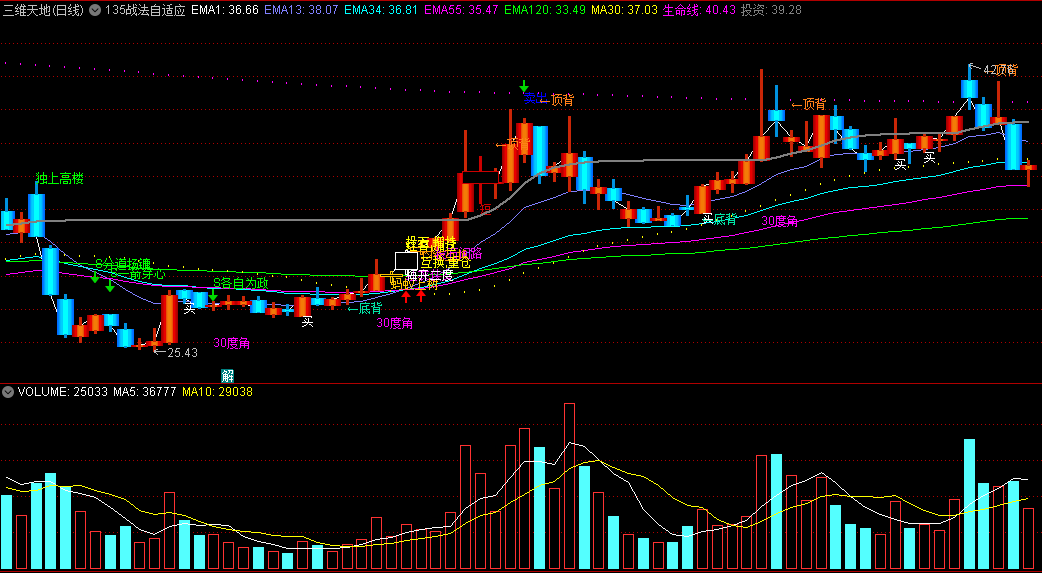Viewport: 1042px width, 573px height.
Task: Click the MA5: 36777 volume label
Action: [x=145, y=392]
